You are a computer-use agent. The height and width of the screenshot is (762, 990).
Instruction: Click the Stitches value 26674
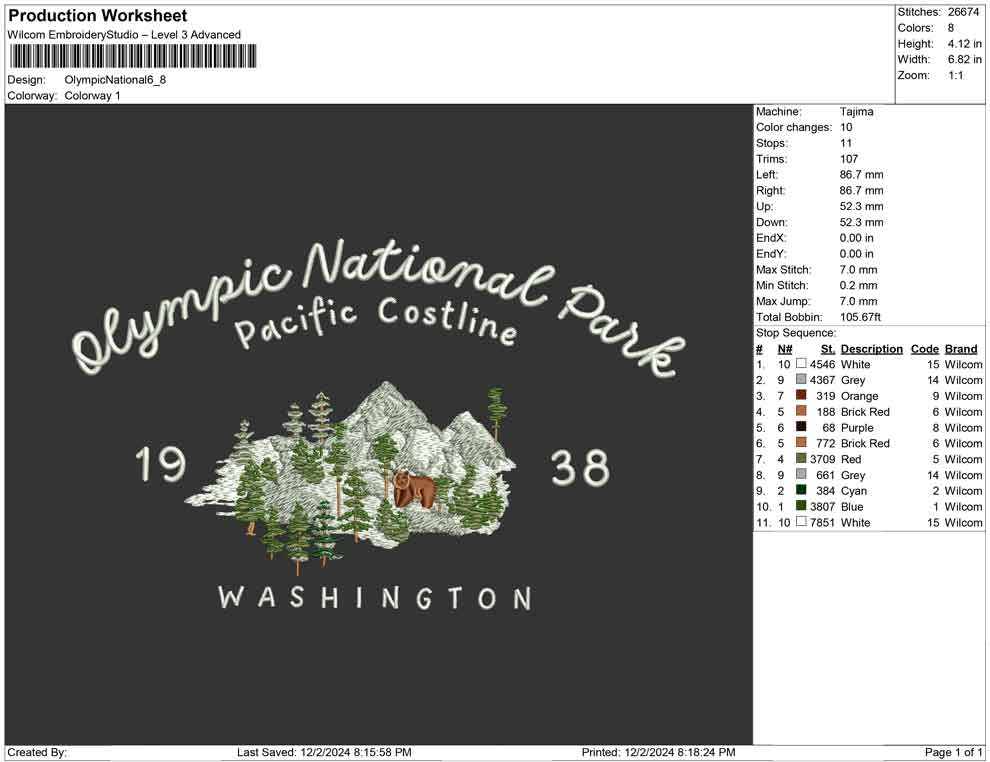click(x=963, y=12)
